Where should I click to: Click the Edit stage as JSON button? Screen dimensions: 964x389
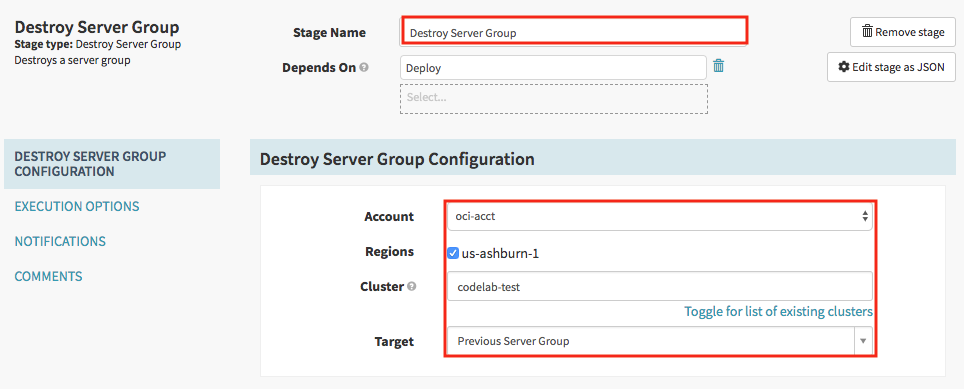(891, 67)
